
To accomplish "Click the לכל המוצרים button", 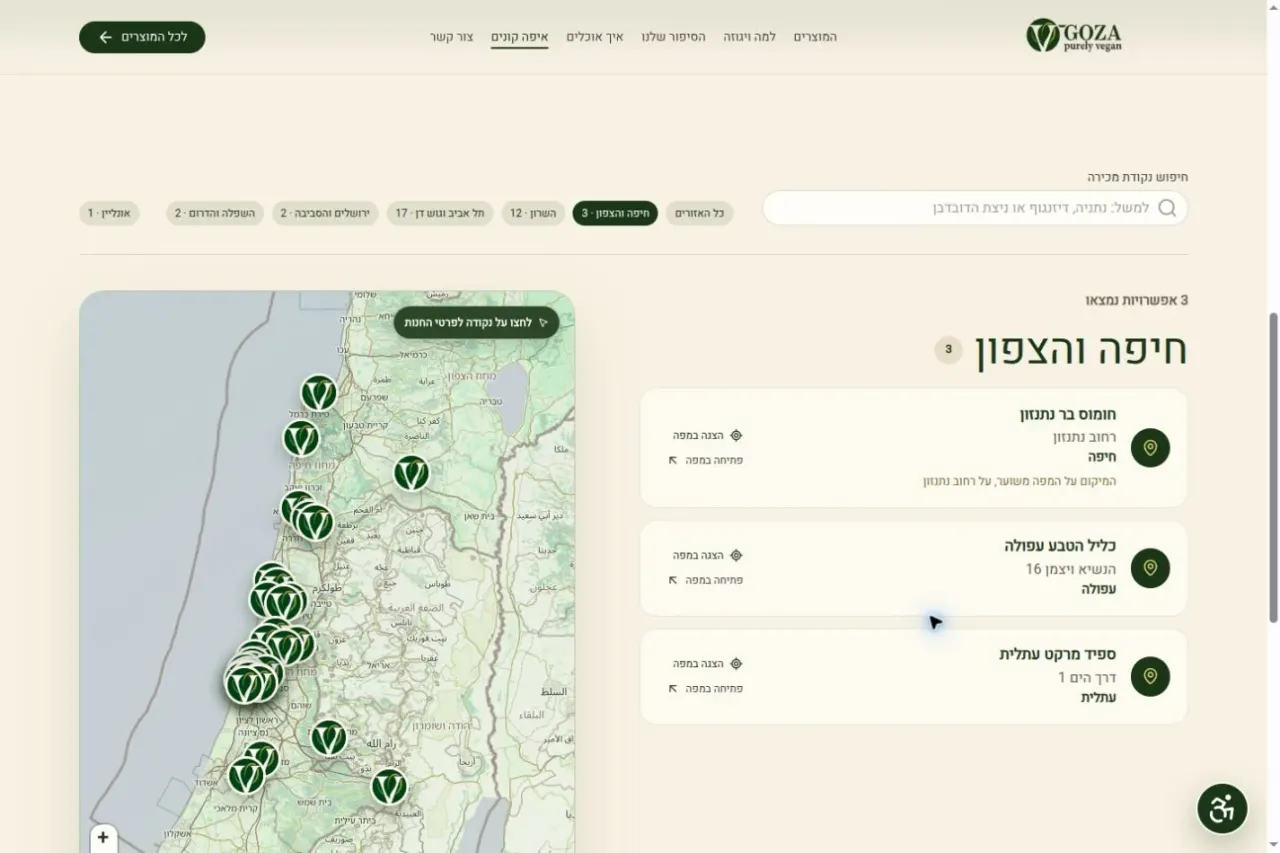I will pyautogui.click(x=142, y=37).
